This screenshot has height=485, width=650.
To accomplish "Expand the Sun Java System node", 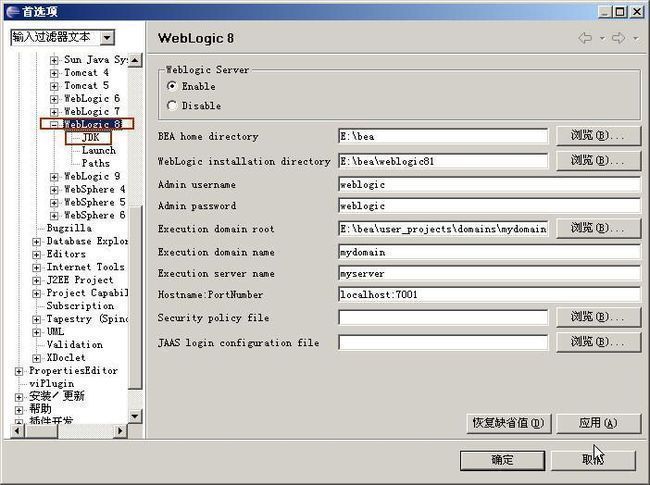I will click(x=54, y=61).
